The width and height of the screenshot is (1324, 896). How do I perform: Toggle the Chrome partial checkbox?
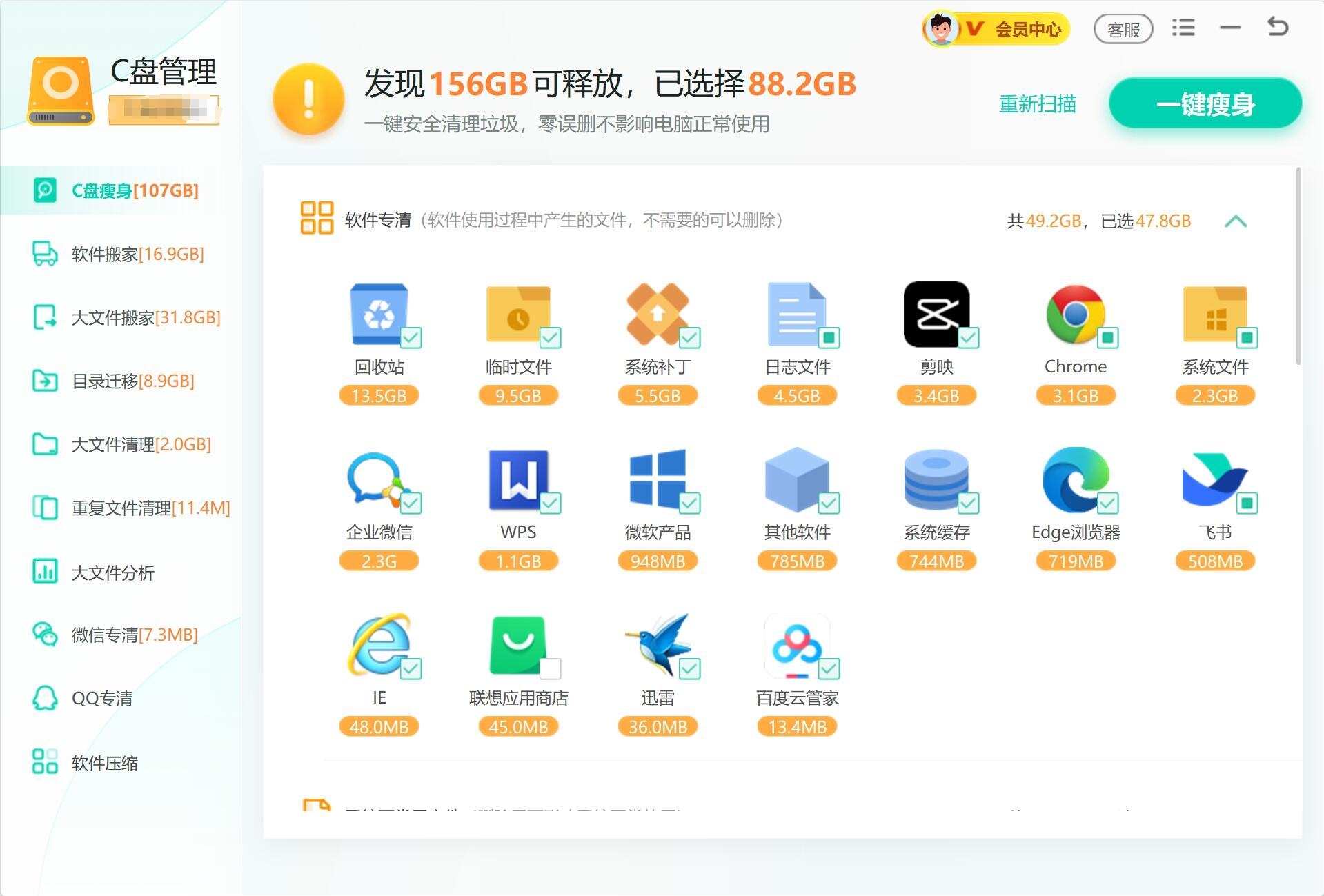click(x=1108, y=337)
